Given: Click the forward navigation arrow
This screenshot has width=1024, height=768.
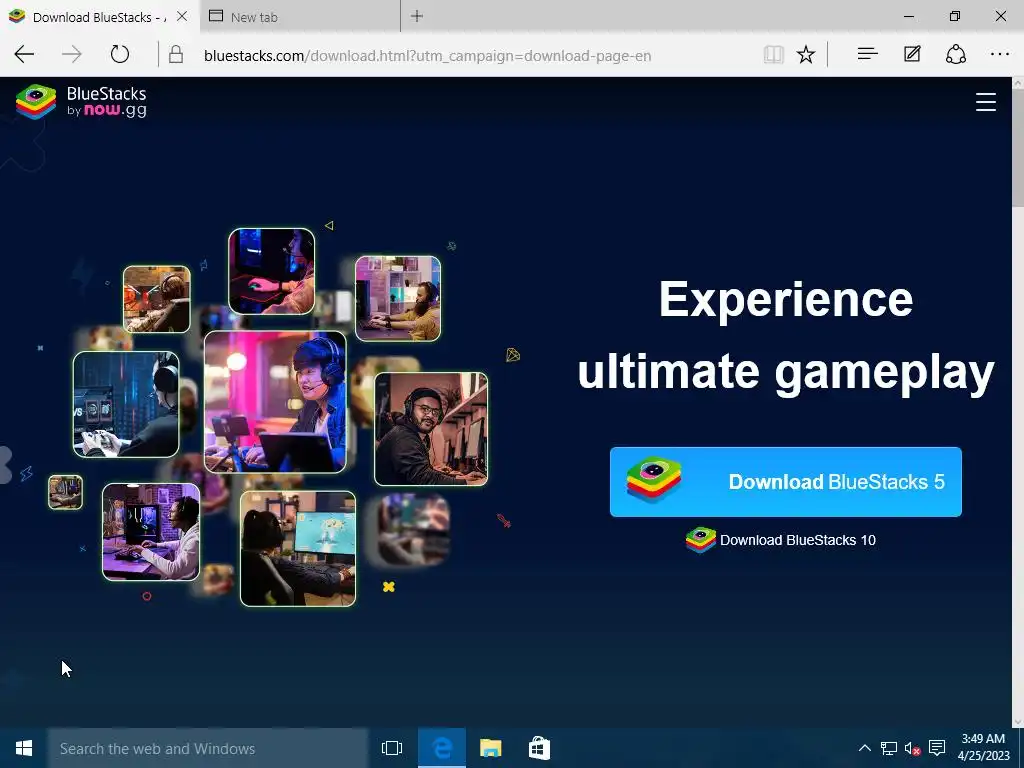Looking at the screenshot, I should coord(72,54).
